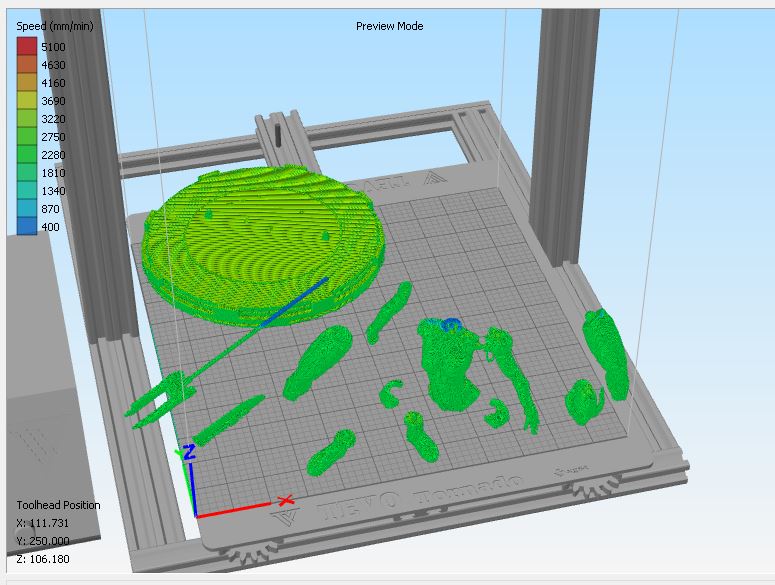Select the green 2280 speed swatch
Image resolution: width=775 pixels, height=585 pixels.
tap(26, 155)
